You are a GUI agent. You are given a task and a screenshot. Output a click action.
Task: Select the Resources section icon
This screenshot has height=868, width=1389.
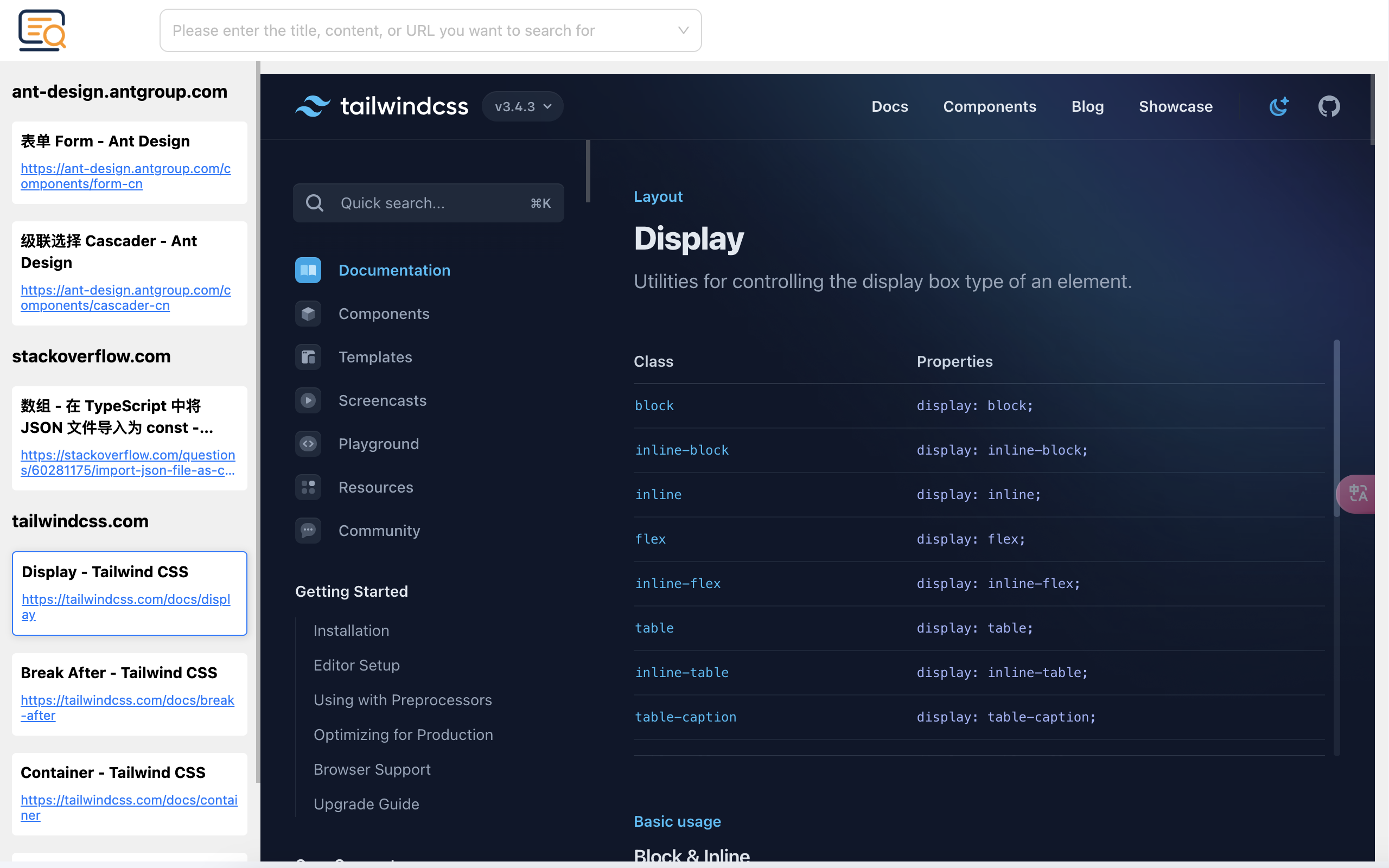(308, 487)
